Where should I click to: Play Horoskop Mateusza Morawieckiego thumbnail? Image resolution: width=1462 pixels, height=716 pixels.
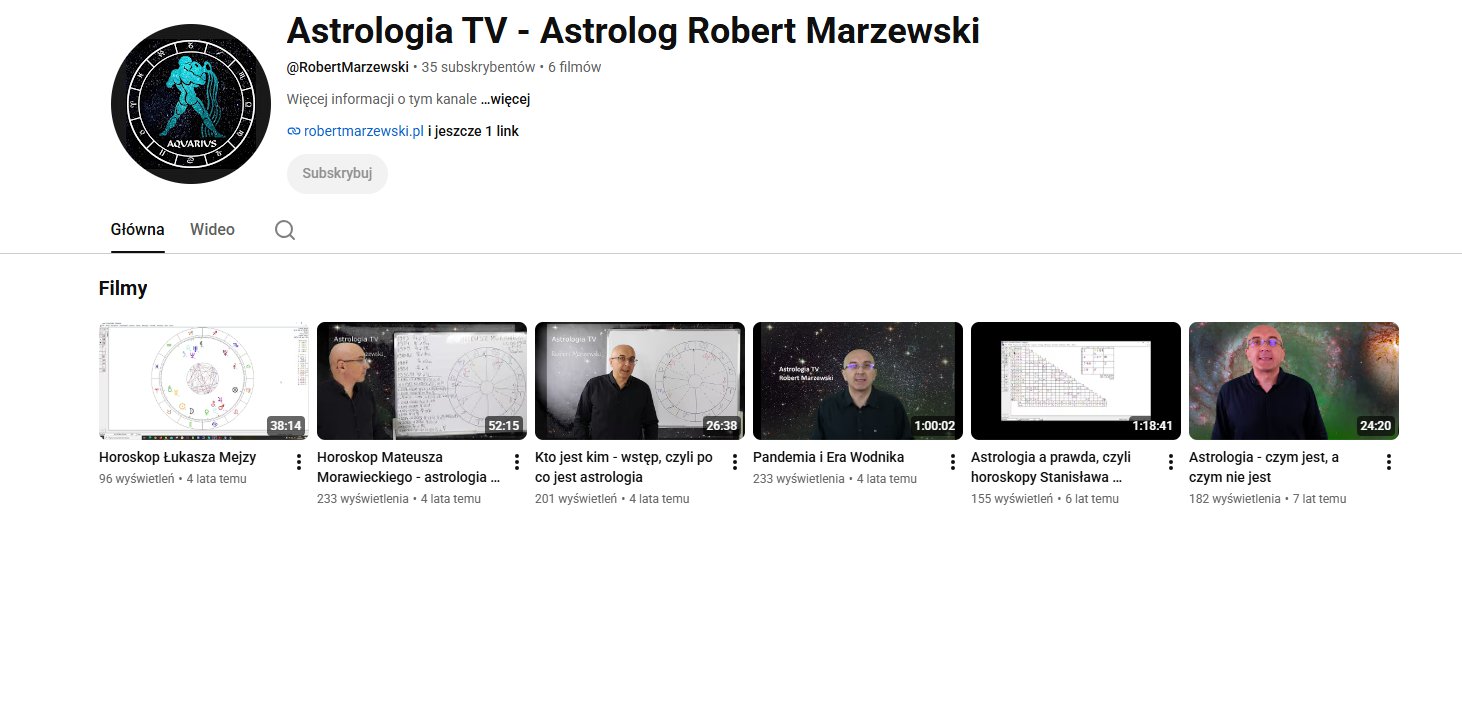click(x=422, y=381)
